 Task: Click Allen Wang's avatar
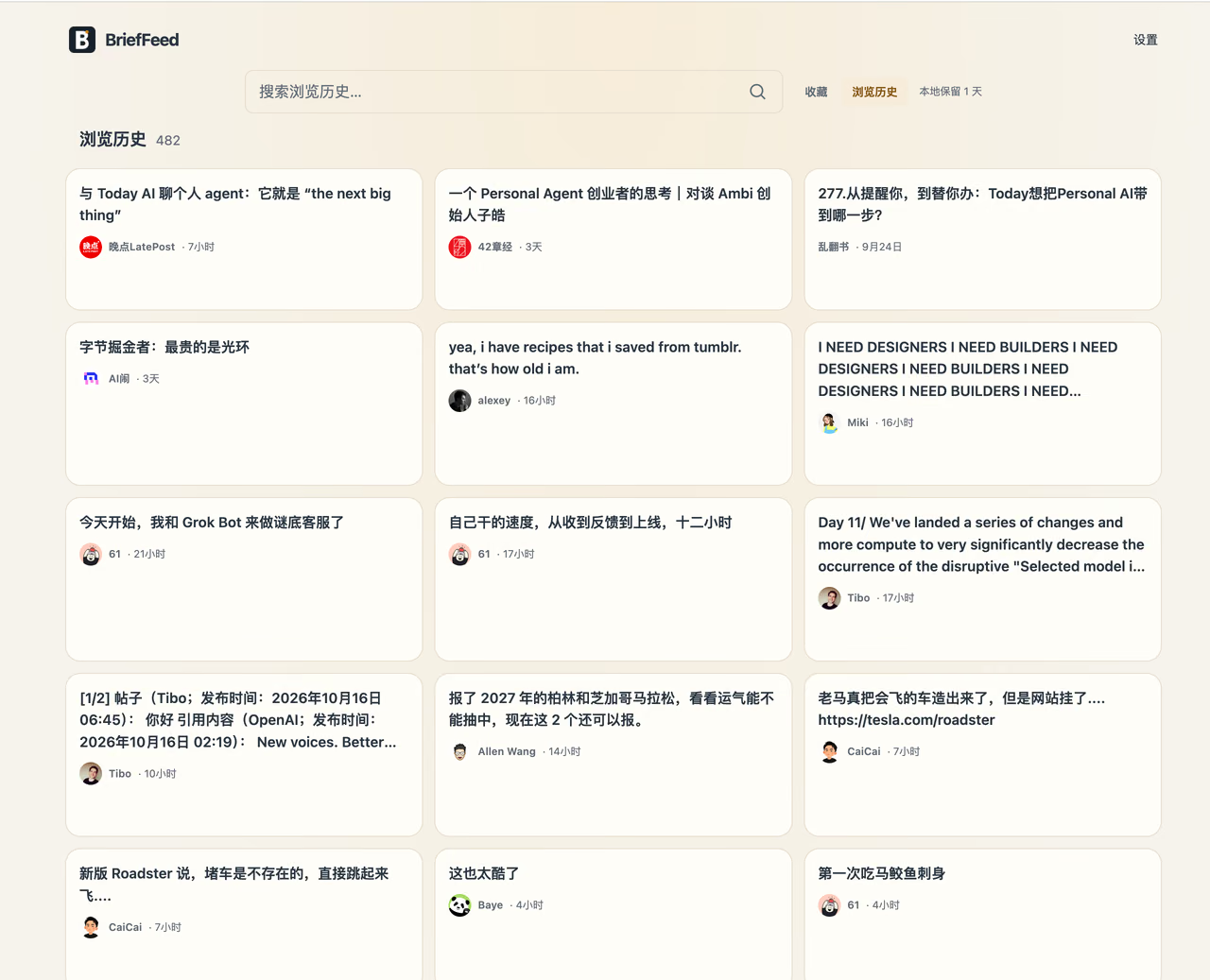[459, 751]
